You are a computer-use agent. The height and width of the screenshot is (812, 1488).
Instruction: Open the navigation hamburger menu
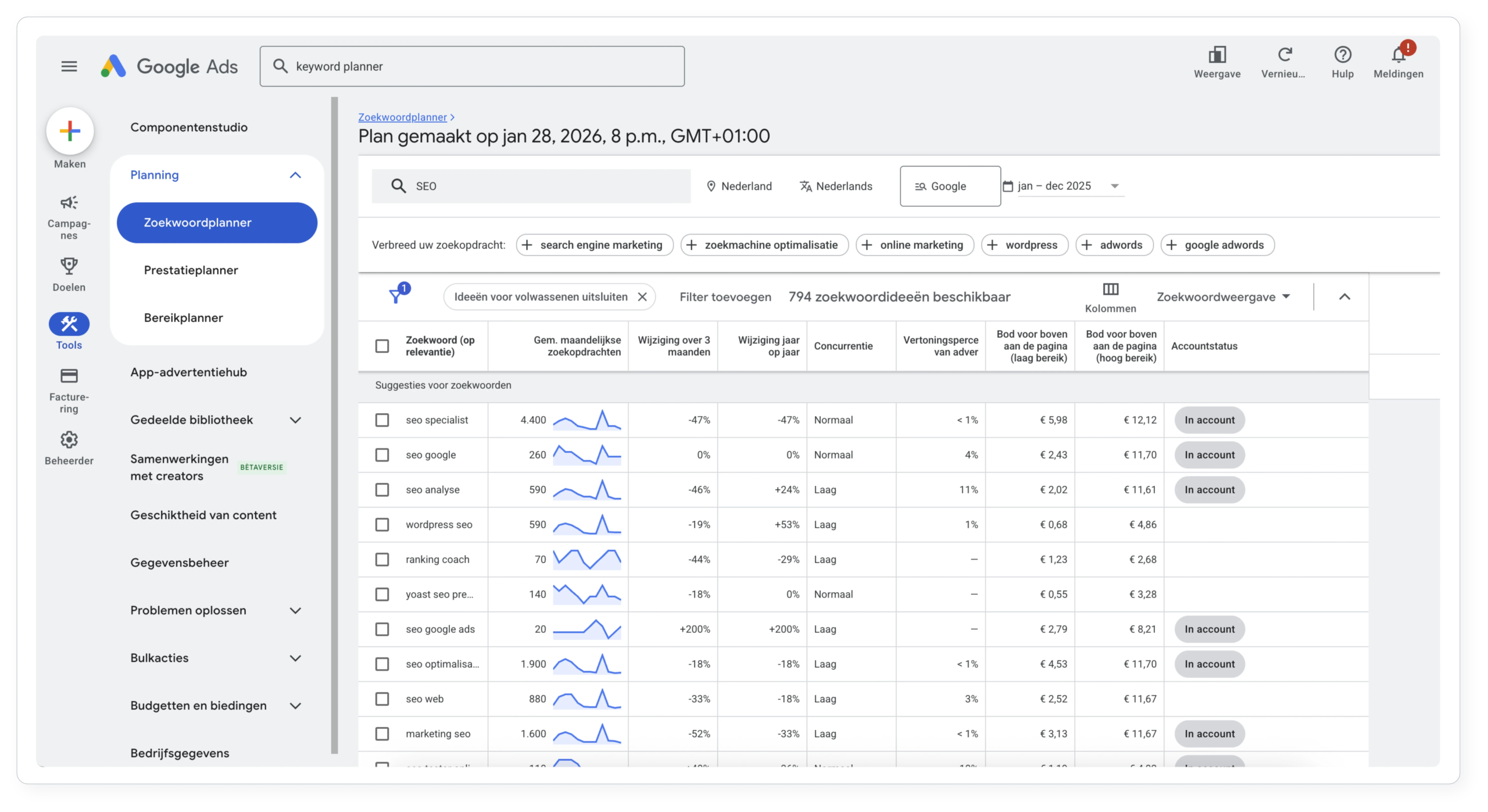click(x=68, y=66)
